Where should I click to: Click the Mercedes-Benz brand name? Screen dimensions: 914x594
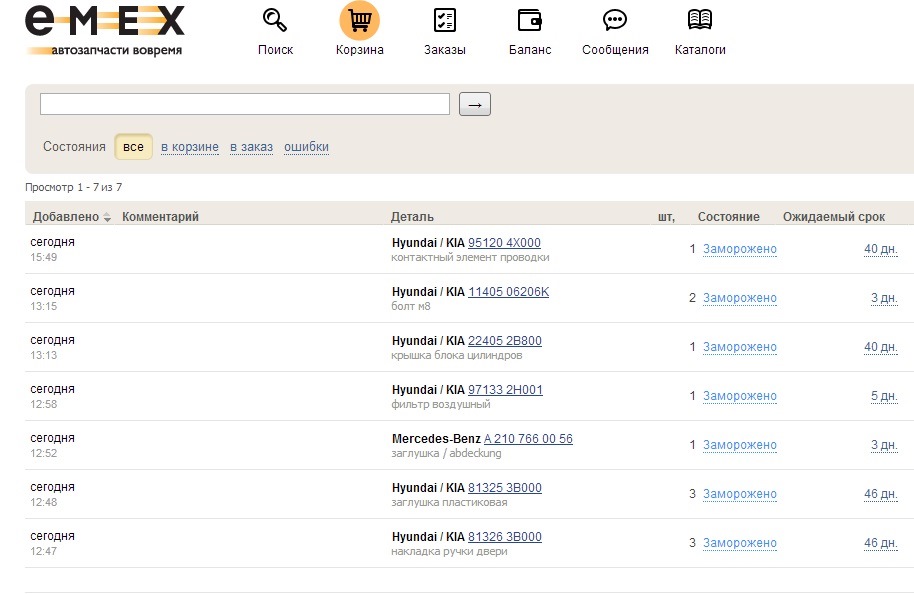[436, 438]
